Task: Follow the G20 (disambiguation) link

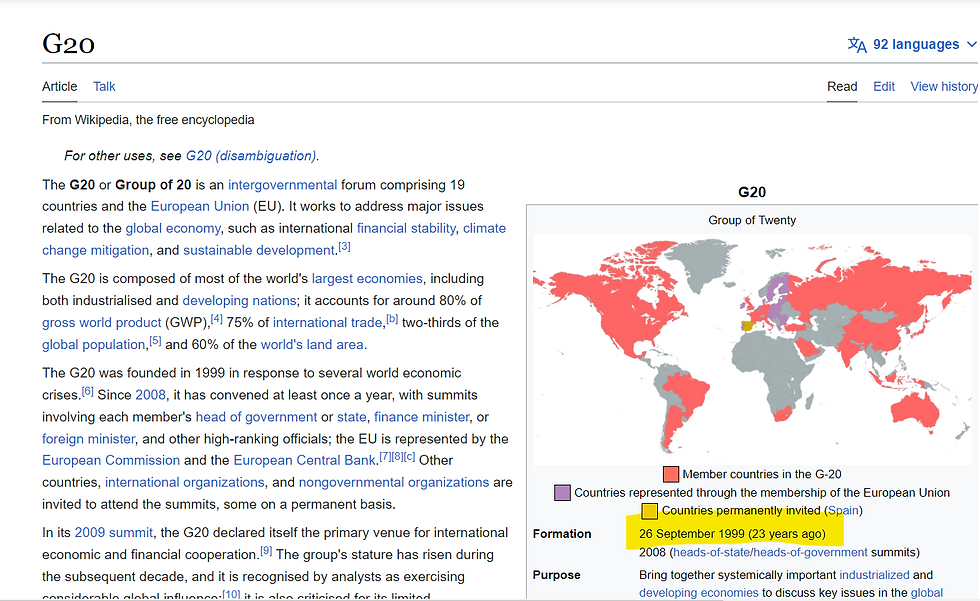Action: pyautogui.click(x=251, y=156)
